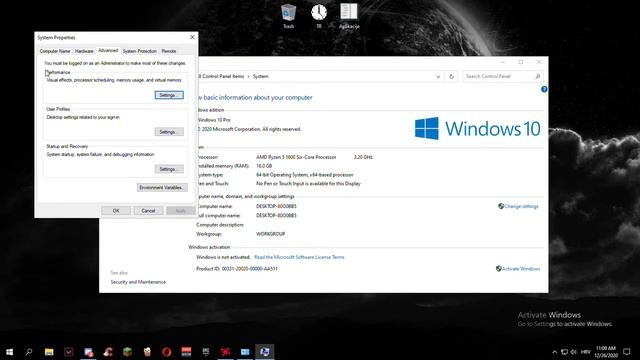The height and width of the screenshot is (360, 640).
Task: Select the Product ID number text
Action: [250, 269]
